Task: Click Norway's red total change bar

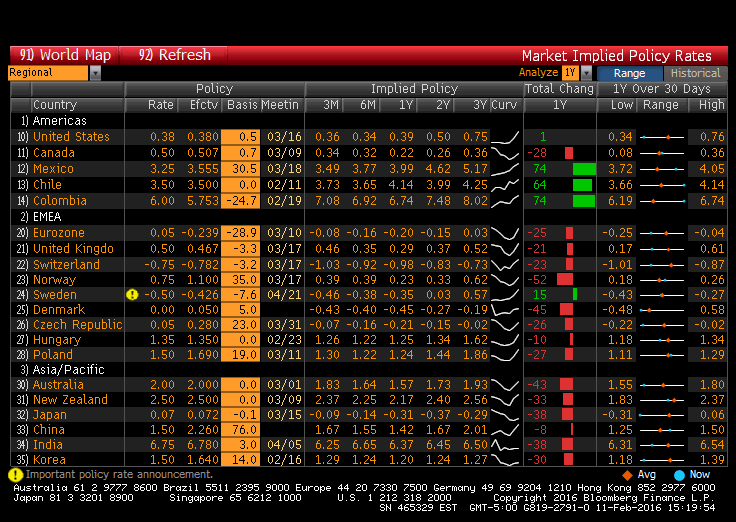Action: point(565,280)
